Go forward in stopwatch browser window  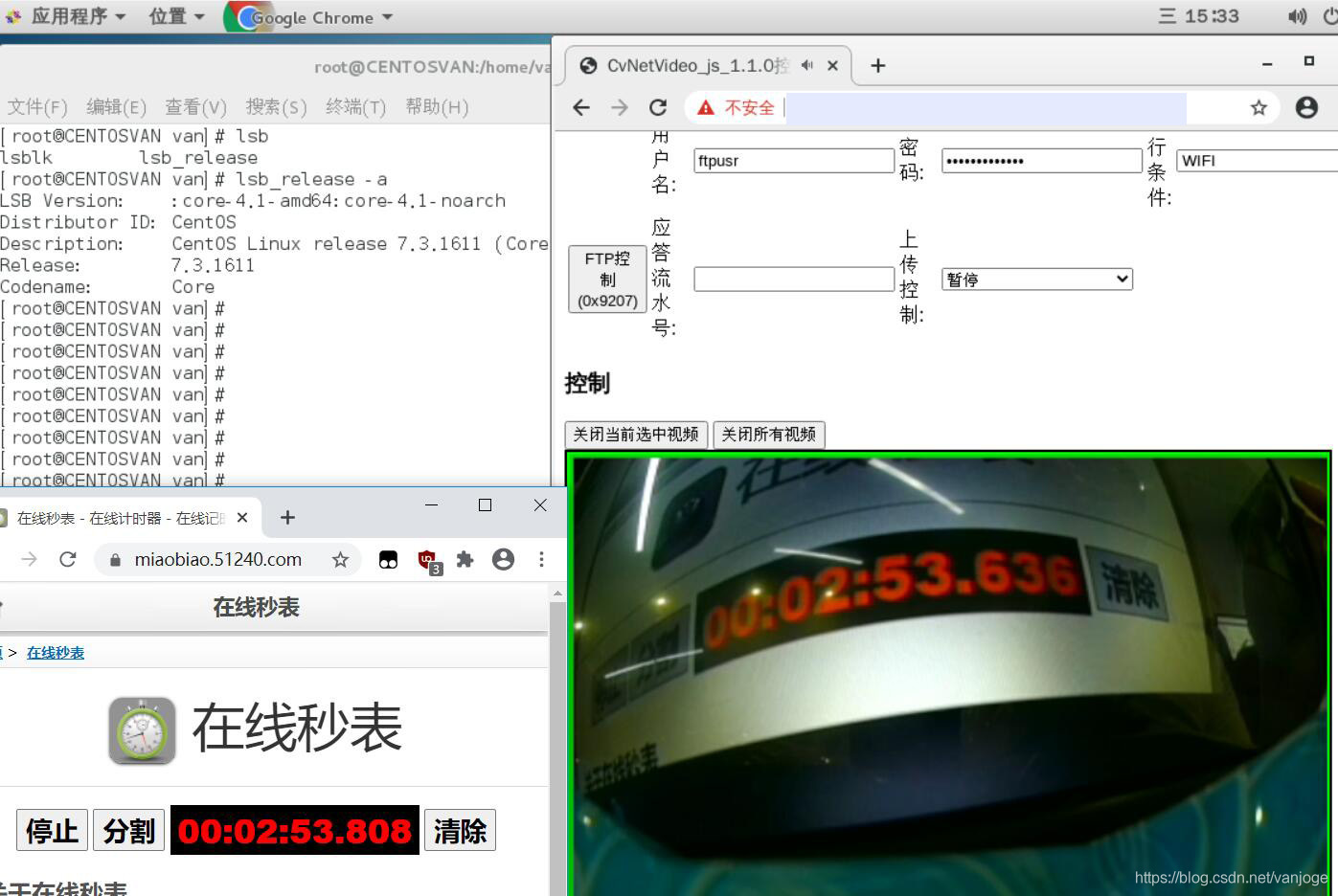click(x=29, y=559)
